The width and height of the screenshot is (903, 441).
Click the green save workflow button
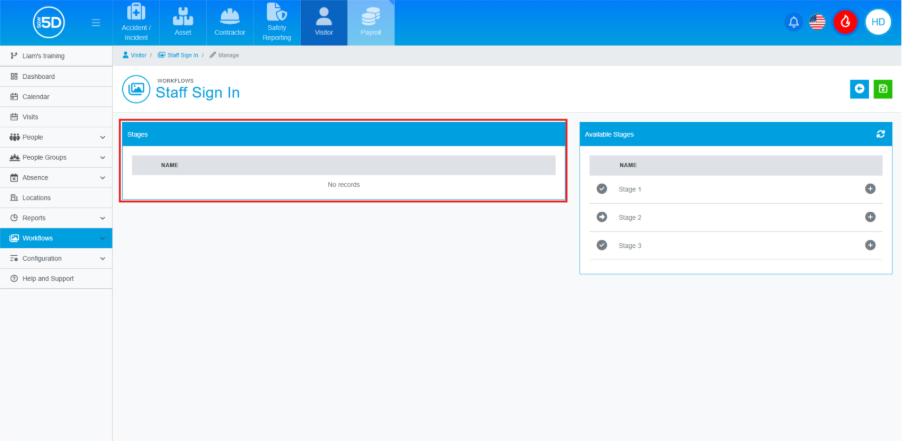(x=883, y=89)
